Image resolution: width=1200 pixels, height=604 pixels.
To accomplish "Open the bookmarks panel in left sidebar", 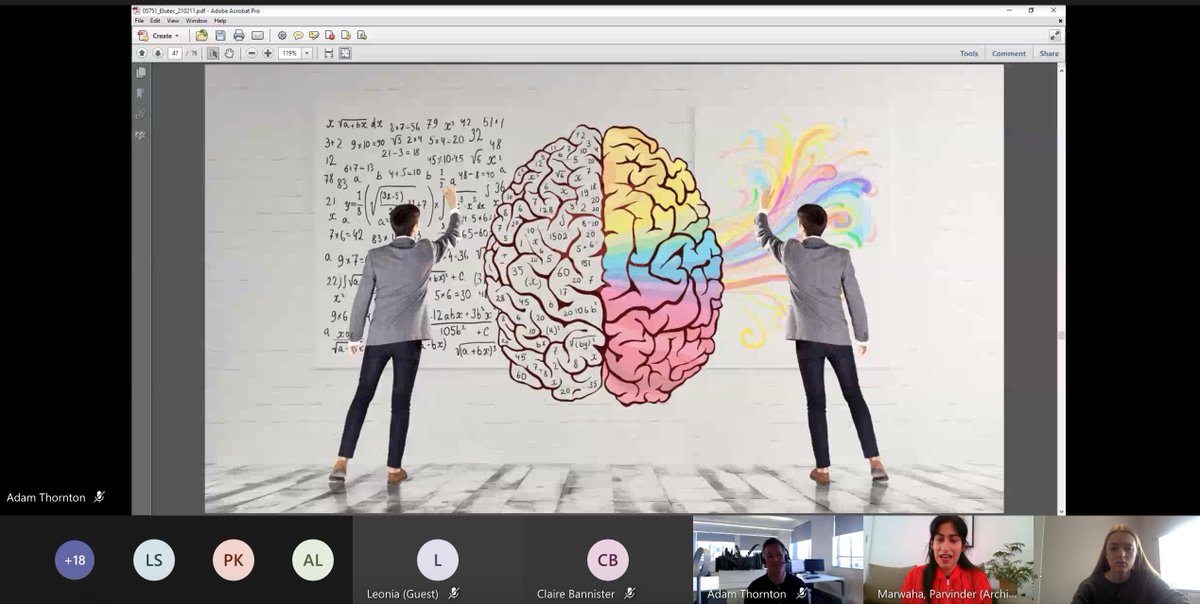I will [x=141, y=93].
